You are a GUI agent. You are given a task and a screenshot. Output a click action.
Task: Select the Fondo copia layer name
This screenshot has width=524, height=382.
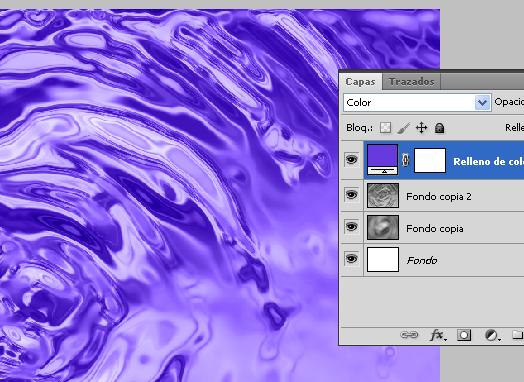[x=435, y=229]
